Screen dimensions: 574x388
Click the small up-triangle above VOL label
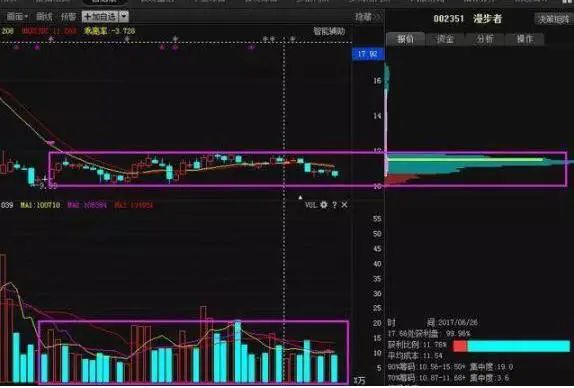[x=300, y=197]
